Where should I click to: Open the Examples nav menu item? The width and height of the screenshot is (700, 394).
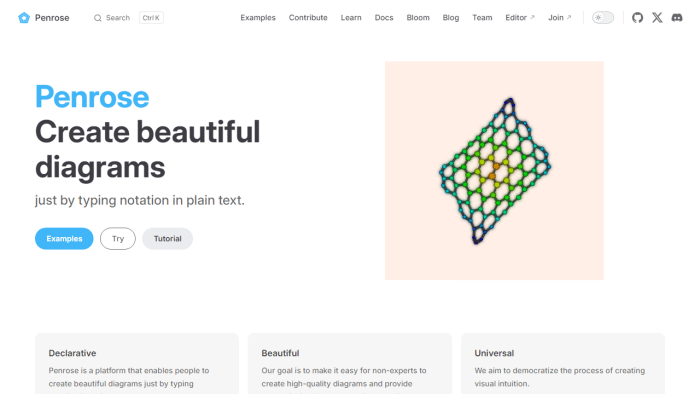258,17
